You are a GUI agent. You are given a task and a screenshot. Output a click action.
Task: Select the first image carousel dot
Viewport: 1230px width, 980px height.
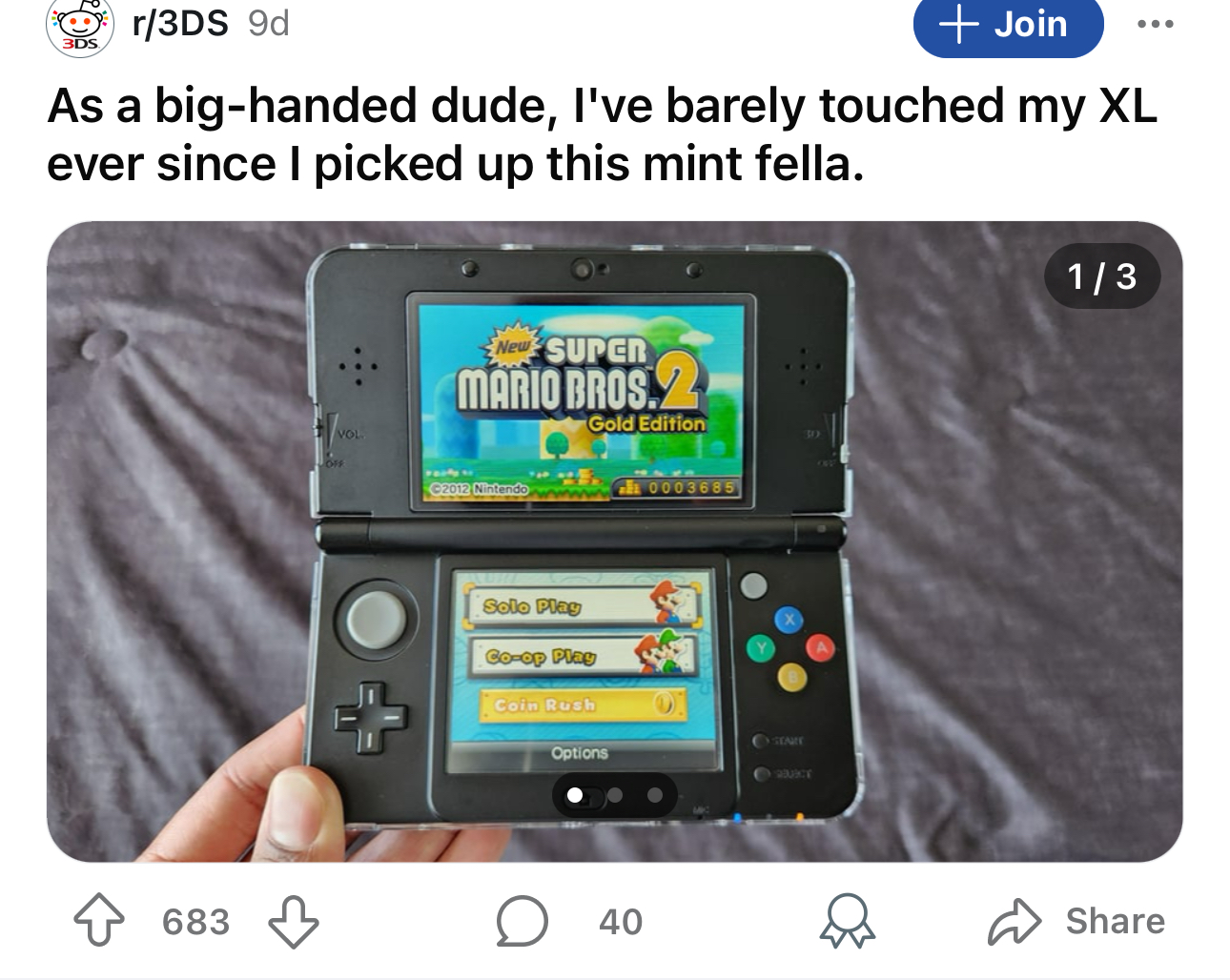[575, 794]
